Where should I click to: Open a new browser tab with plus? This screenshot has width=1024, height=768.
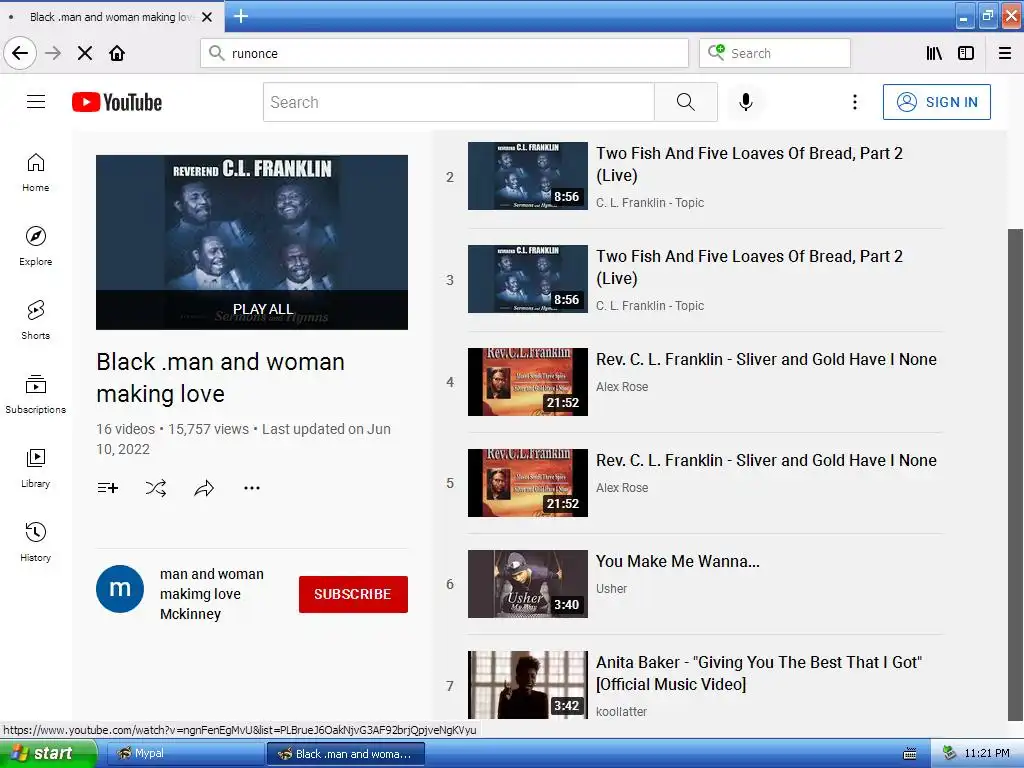240,16
